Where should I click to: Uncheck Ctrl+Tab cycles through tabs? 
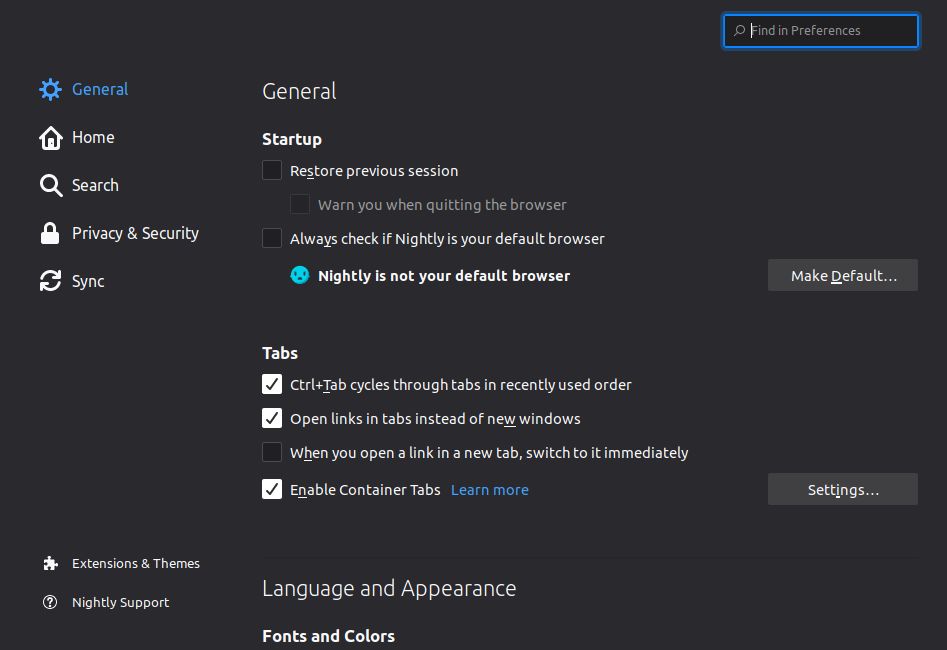click(271, 384)
